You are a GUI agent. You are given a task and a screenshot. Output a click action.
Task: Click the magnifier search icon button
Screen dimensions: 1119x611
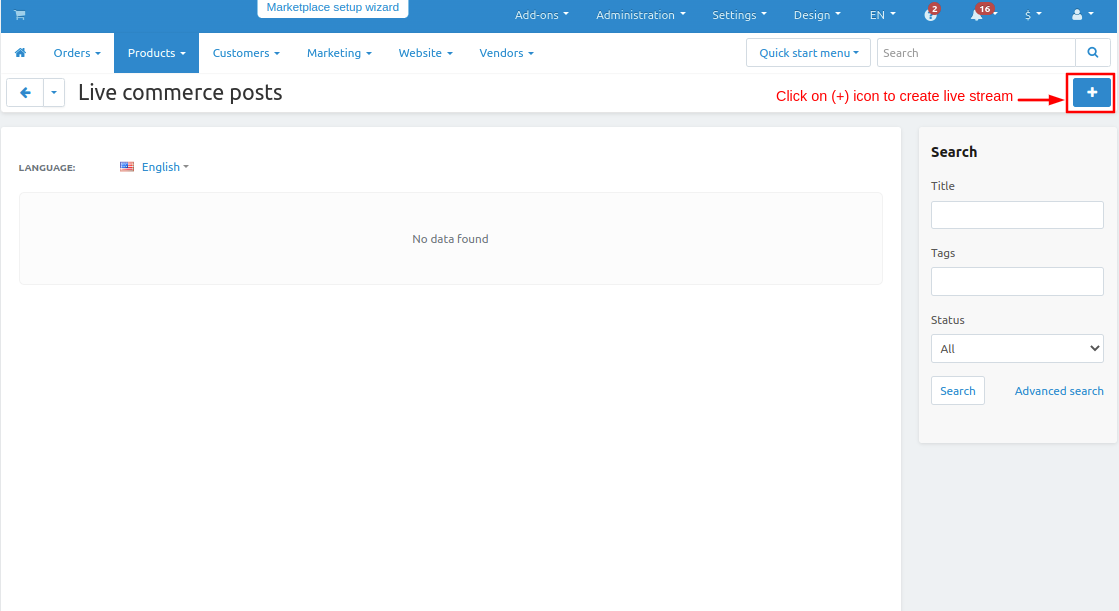[1091, 53]
